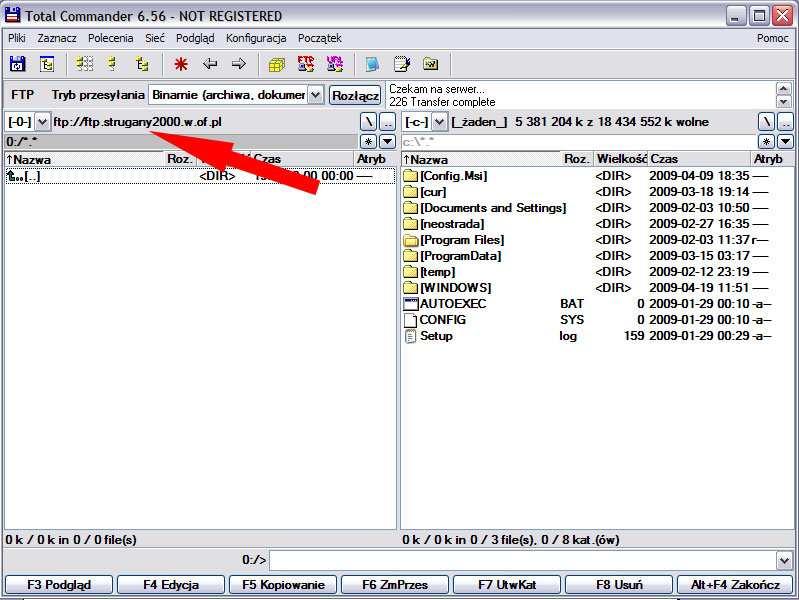Switch to brief file list view icon
Screen dimensions: 799x600
84,64
